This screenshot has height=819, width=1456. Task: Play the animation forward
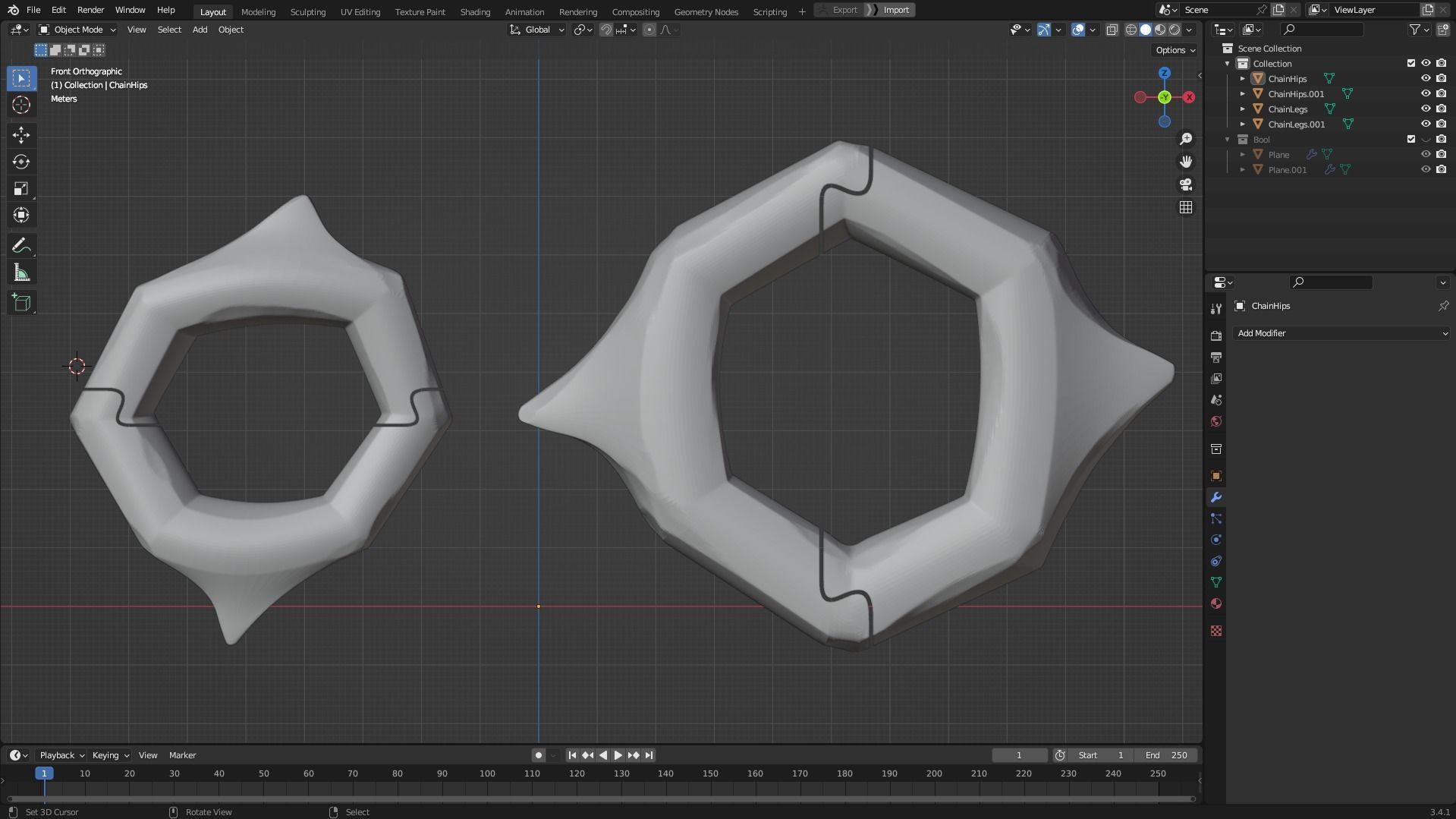(x=618, y=755)
